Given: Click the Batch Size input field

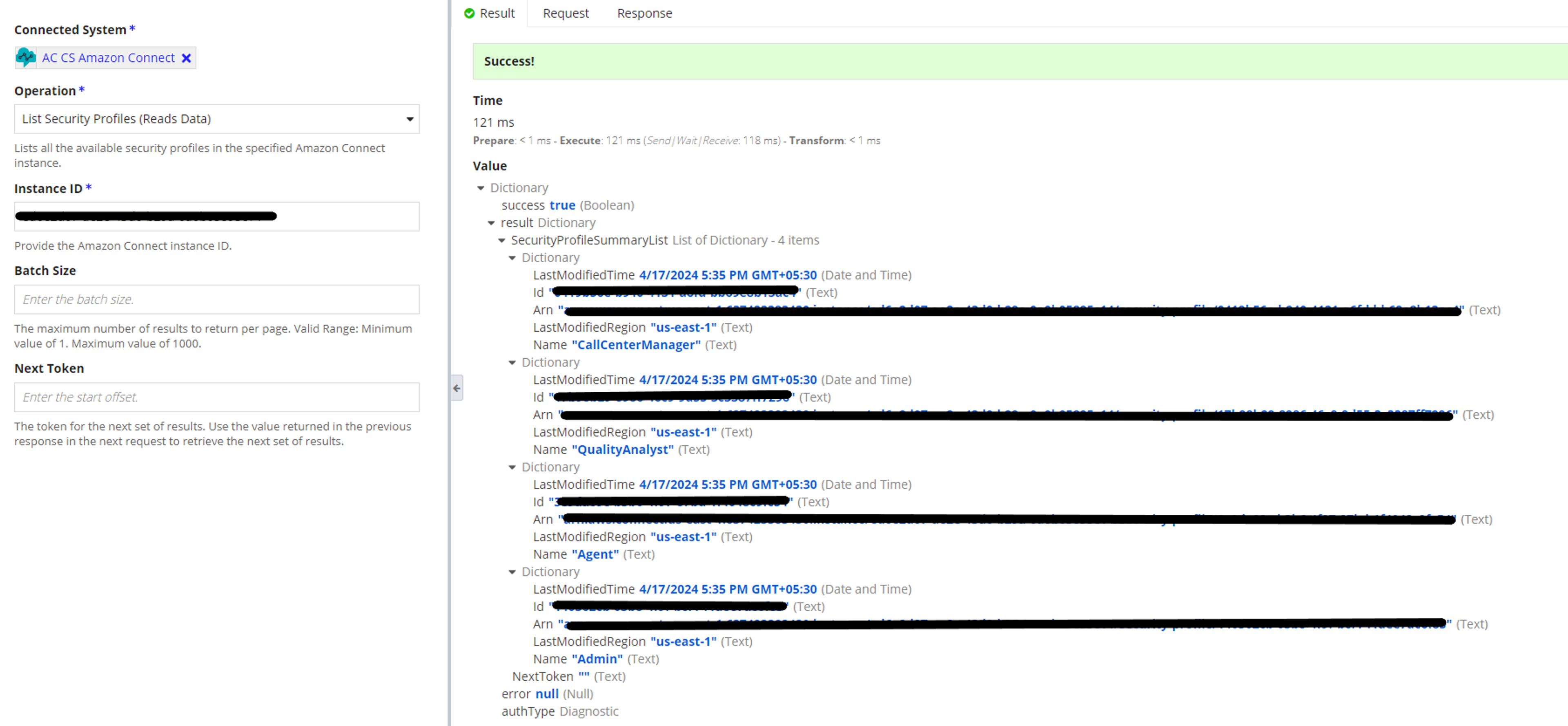Looking at the screenshot, I should click(217, 299).
